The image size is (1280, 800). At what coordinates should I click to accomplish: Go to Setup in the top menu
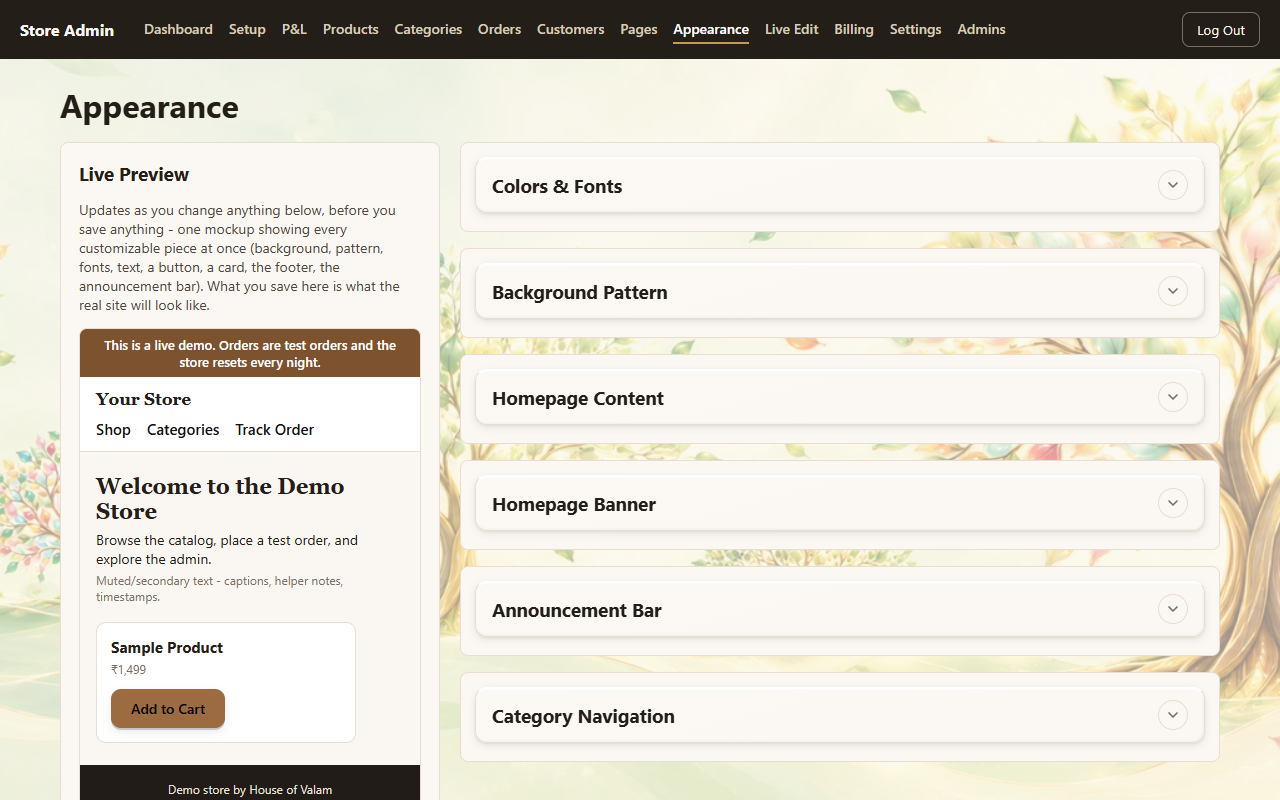point(247,29)
